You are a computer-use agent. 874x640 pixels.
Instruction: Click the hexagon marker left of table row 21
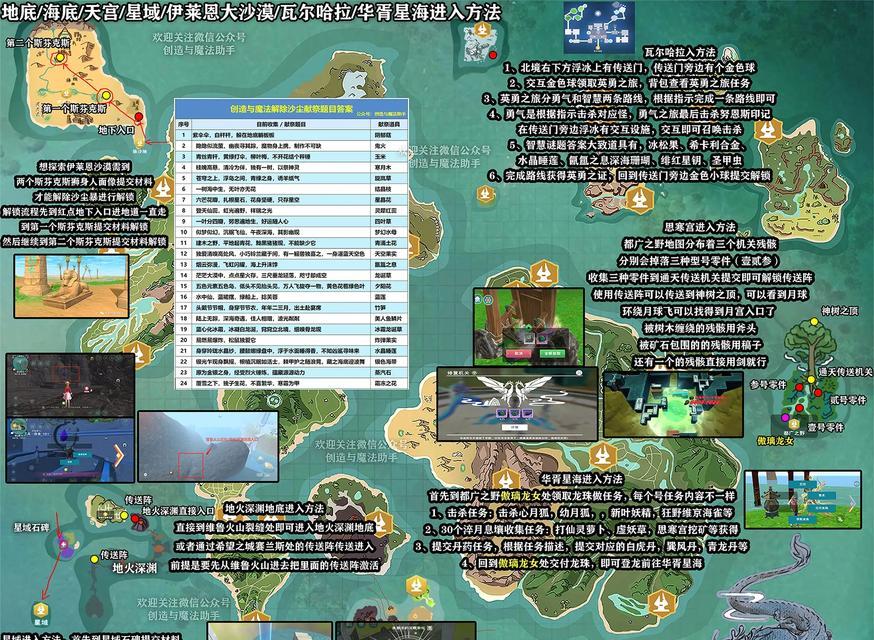[138, 353]
